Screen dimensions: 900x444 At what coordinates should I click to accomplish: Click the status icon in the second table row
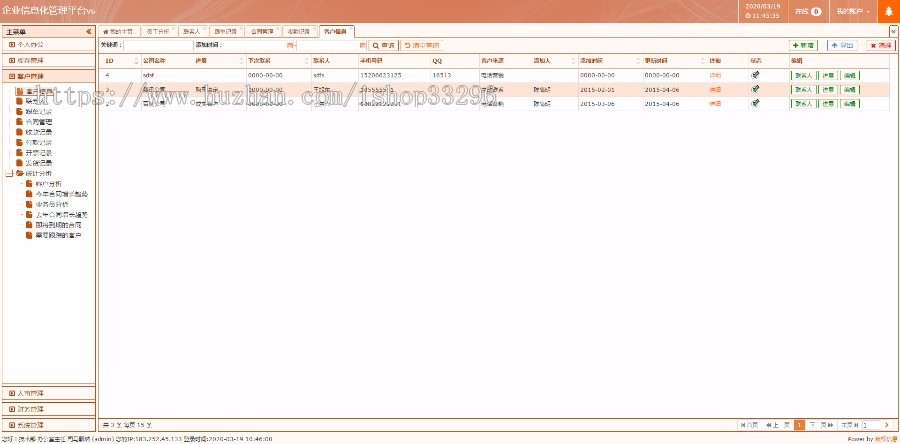[x=755, y=89]
